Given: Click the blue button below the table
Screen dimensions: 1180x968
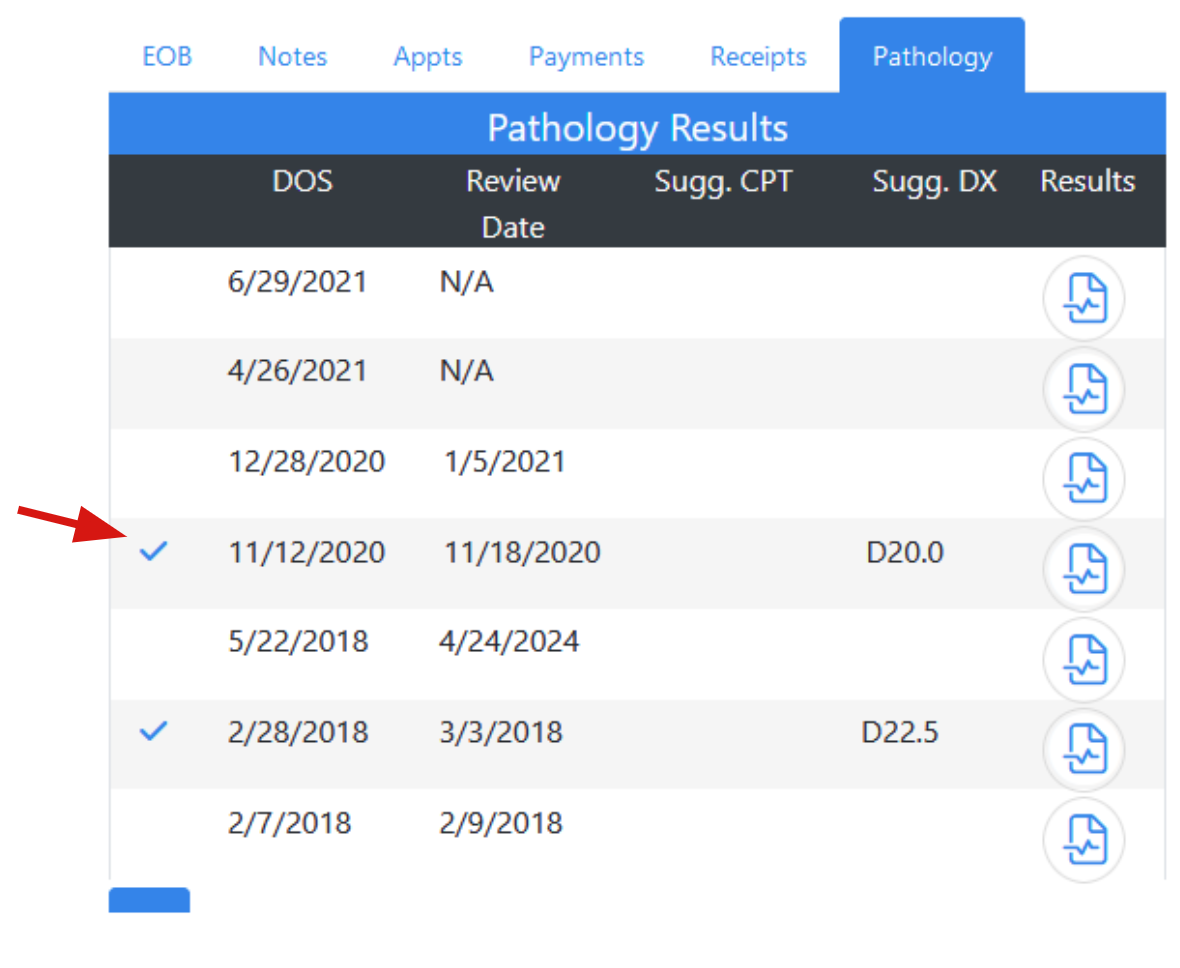Looking at the screenshot, I should [149, 900].
